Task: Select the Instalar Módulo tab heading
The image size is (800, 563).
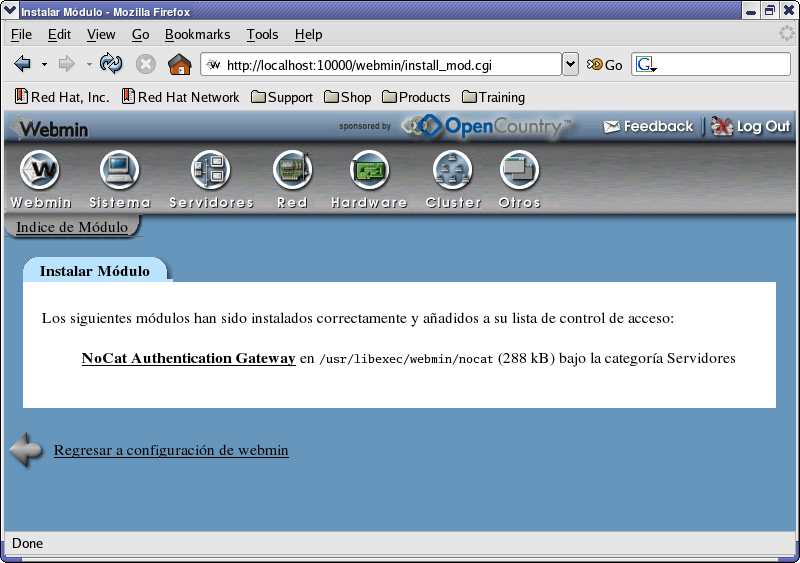Action: tap(95, 271)
